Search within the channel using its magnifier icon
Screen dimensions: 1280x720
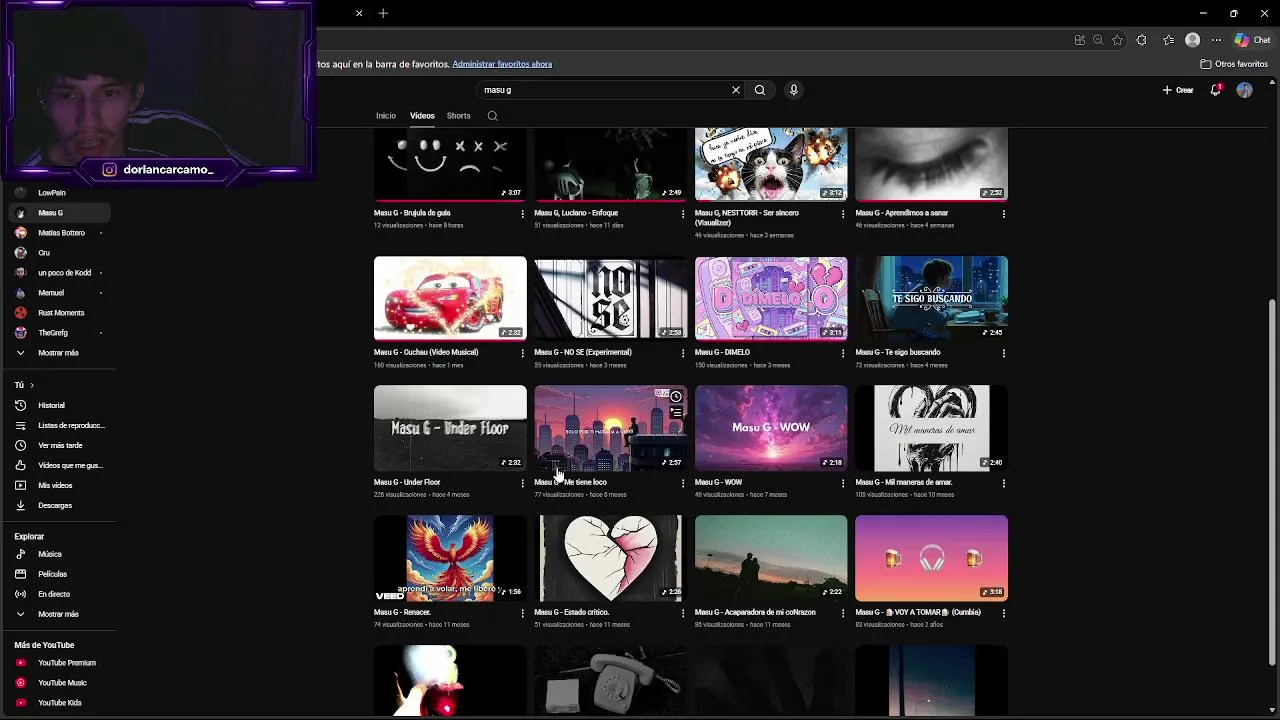coord(492,116)
